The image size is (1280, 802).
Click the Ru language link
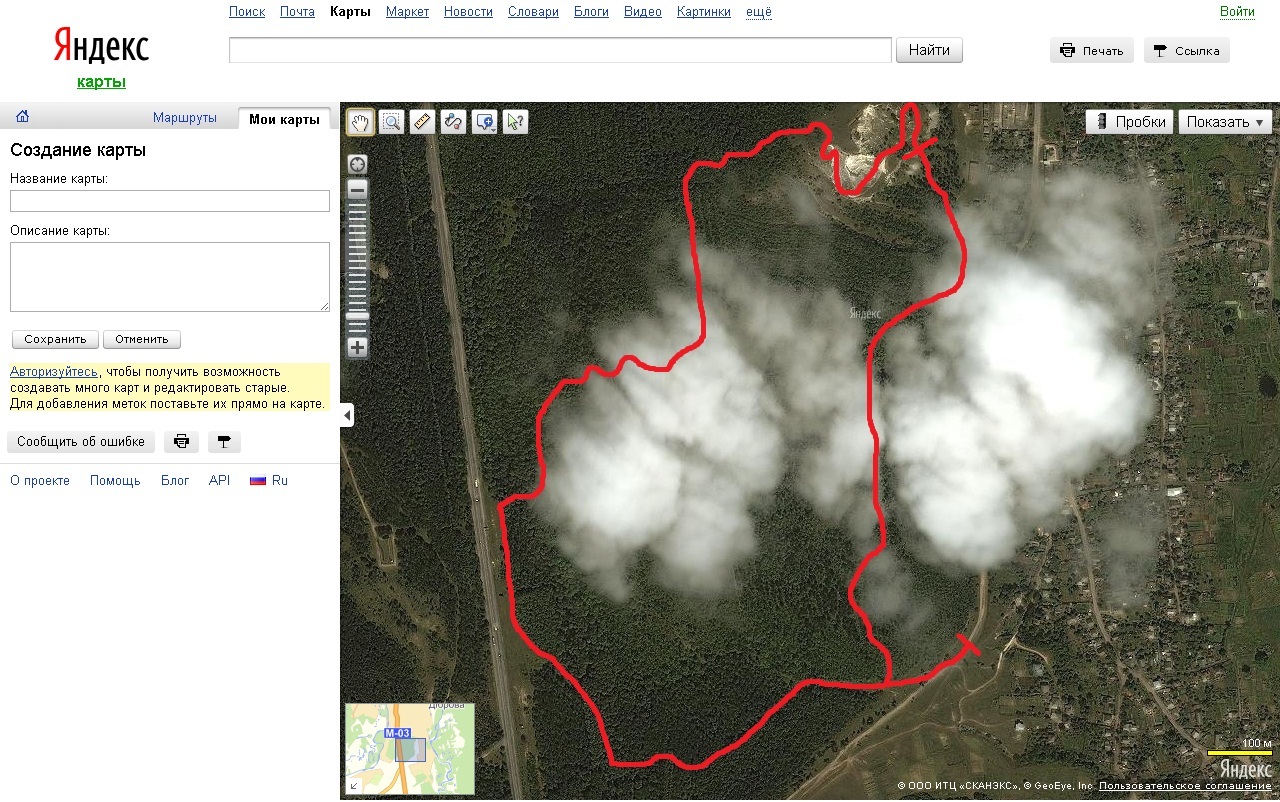[279, 480]
